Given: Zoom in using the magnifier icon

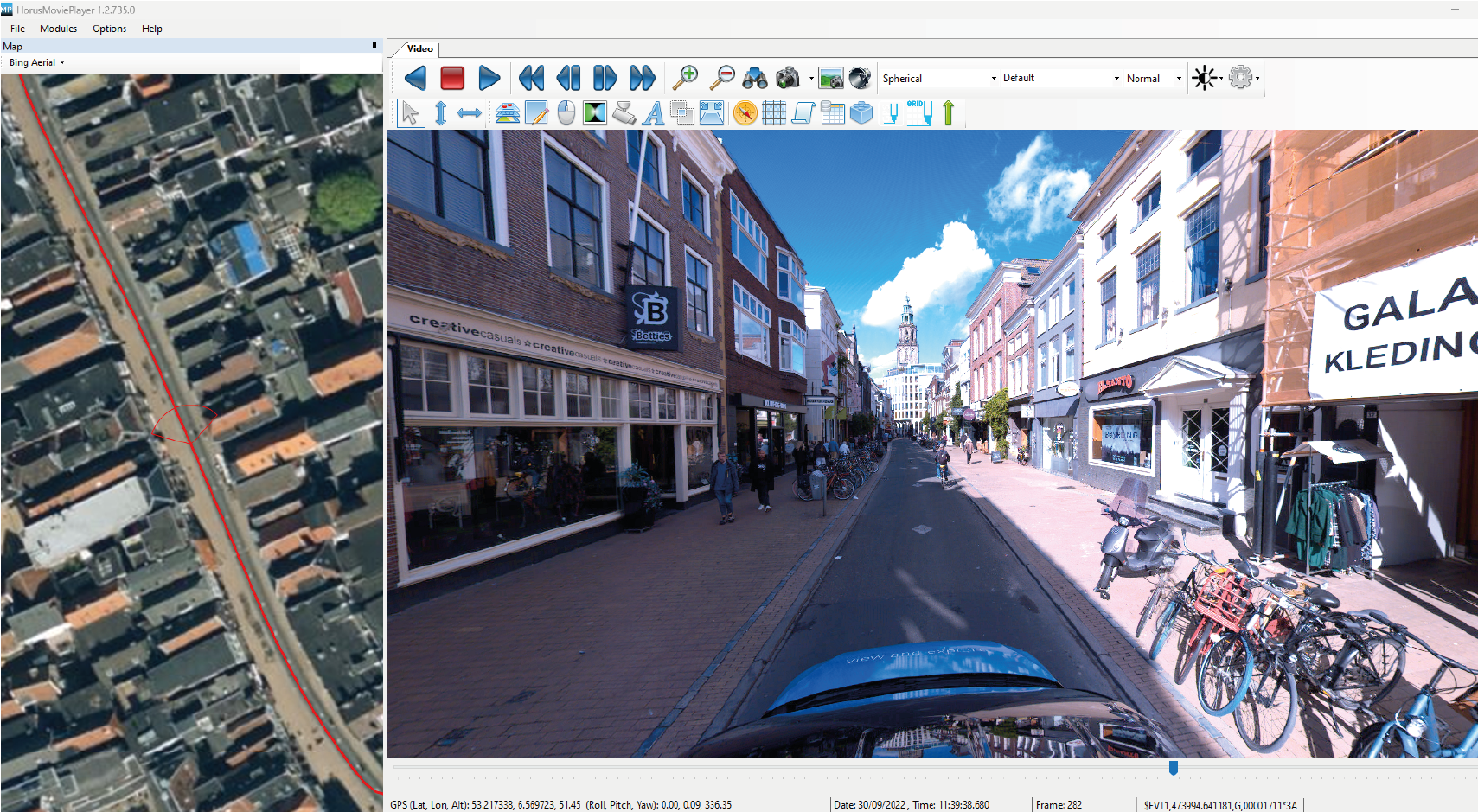Looking at the screenshot, I should (686, 77).
